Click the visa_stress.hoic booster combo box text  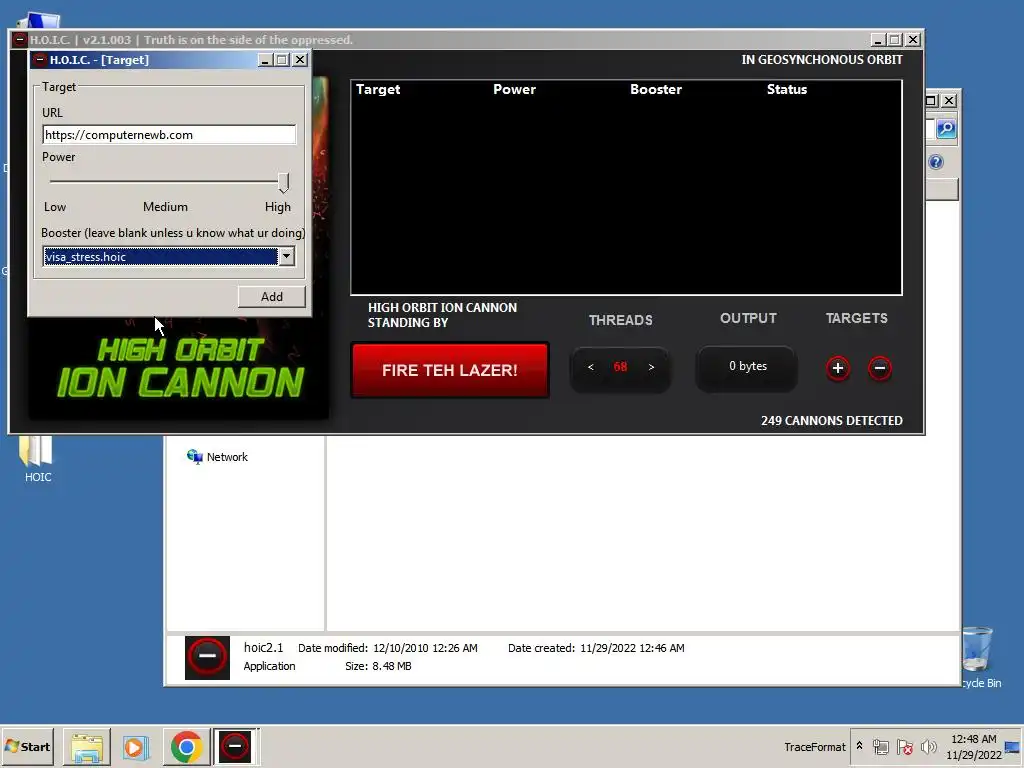pos(161,257)
